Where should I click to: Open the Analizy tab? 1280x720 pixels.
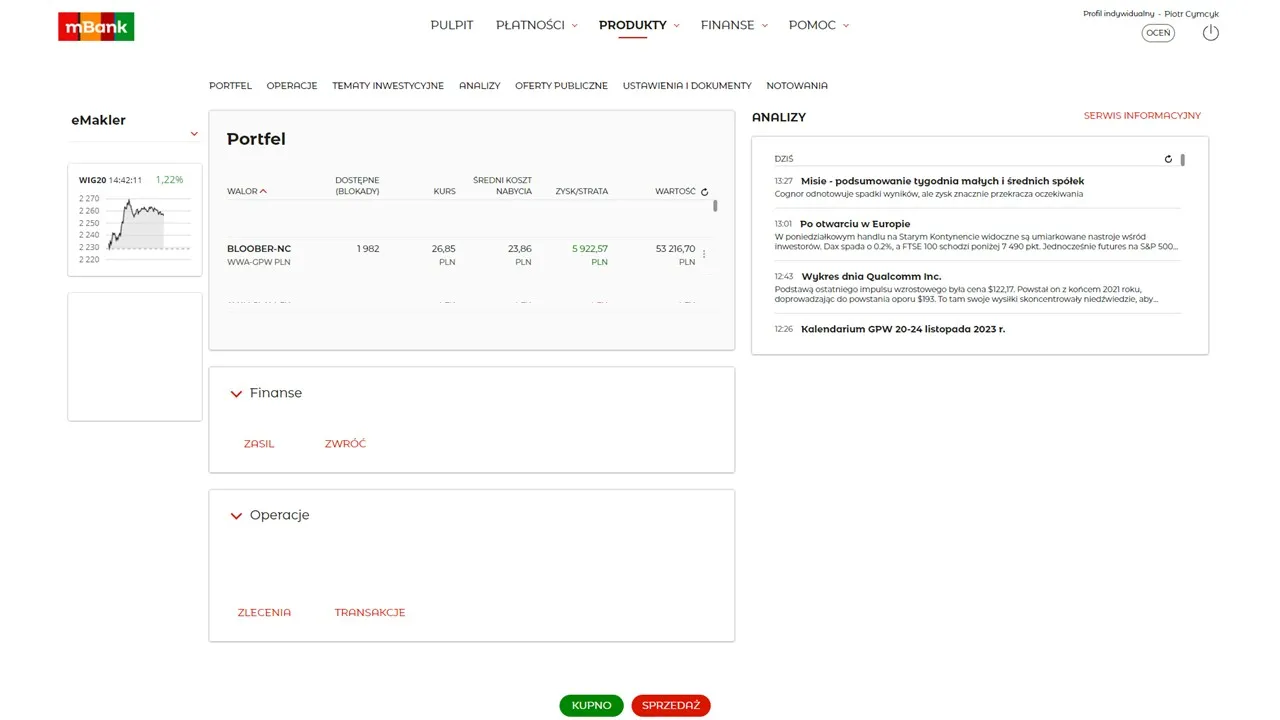pos(479,86)
